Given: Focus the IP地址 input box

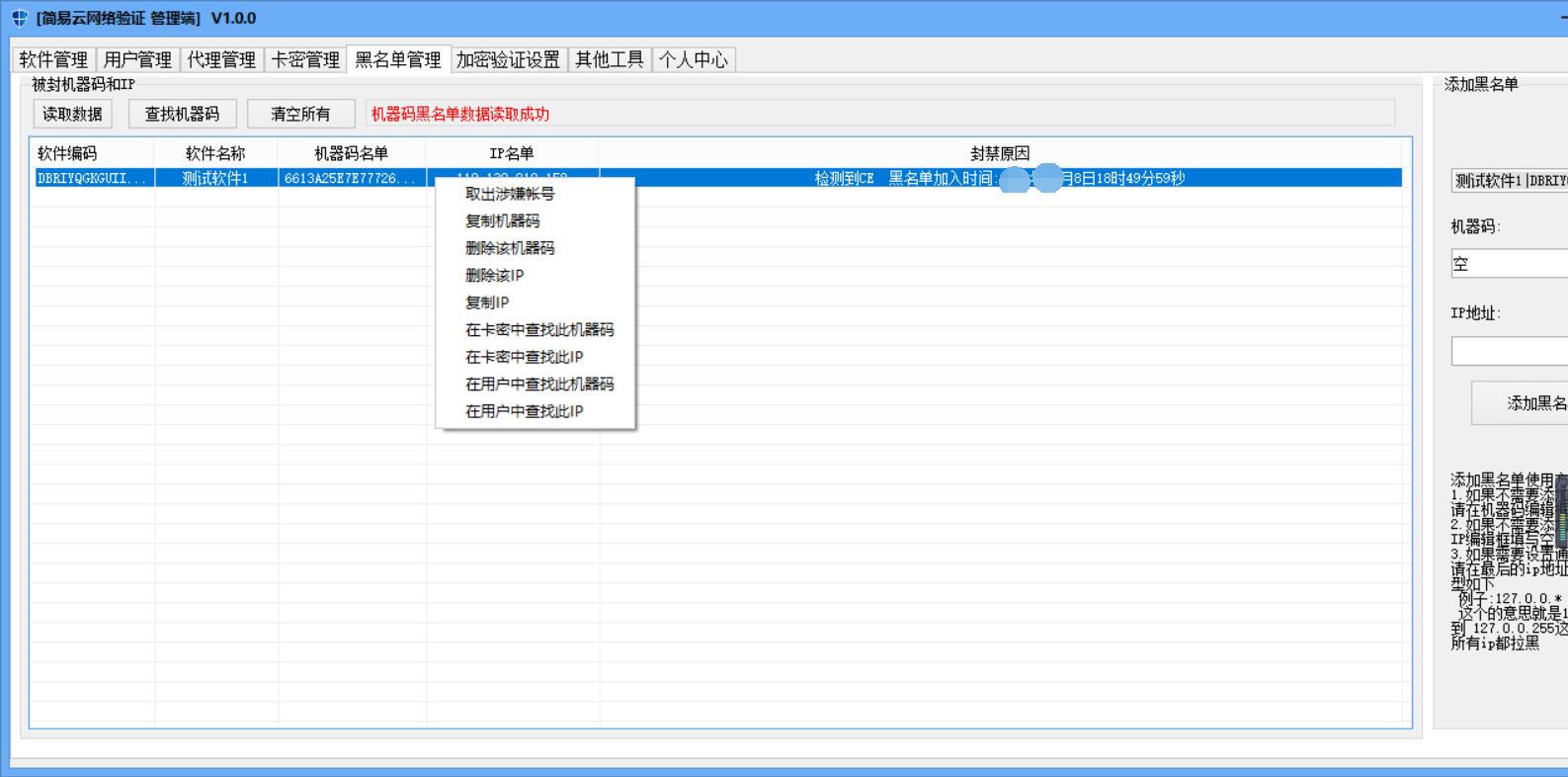Looking at the screenshot, I should coord(1509,351).
